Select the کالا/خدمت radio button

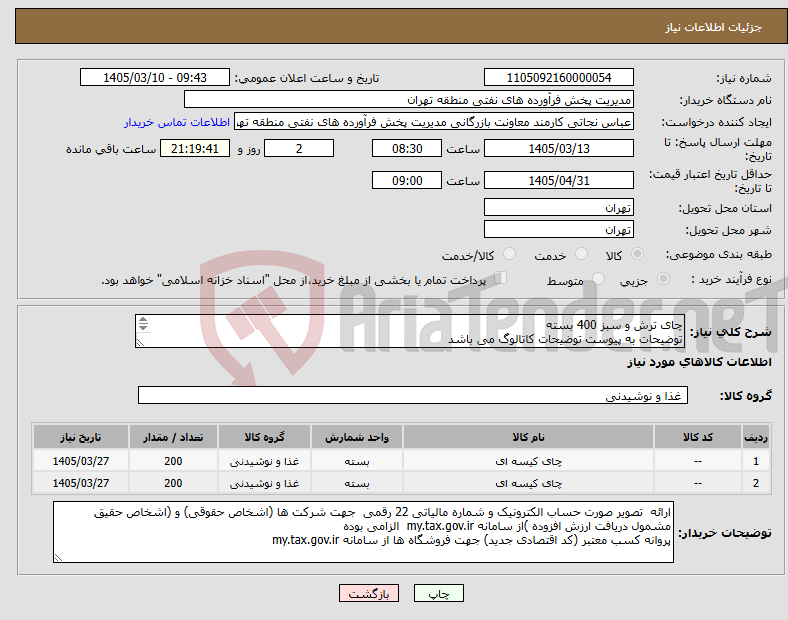click(x=509, y=254)
